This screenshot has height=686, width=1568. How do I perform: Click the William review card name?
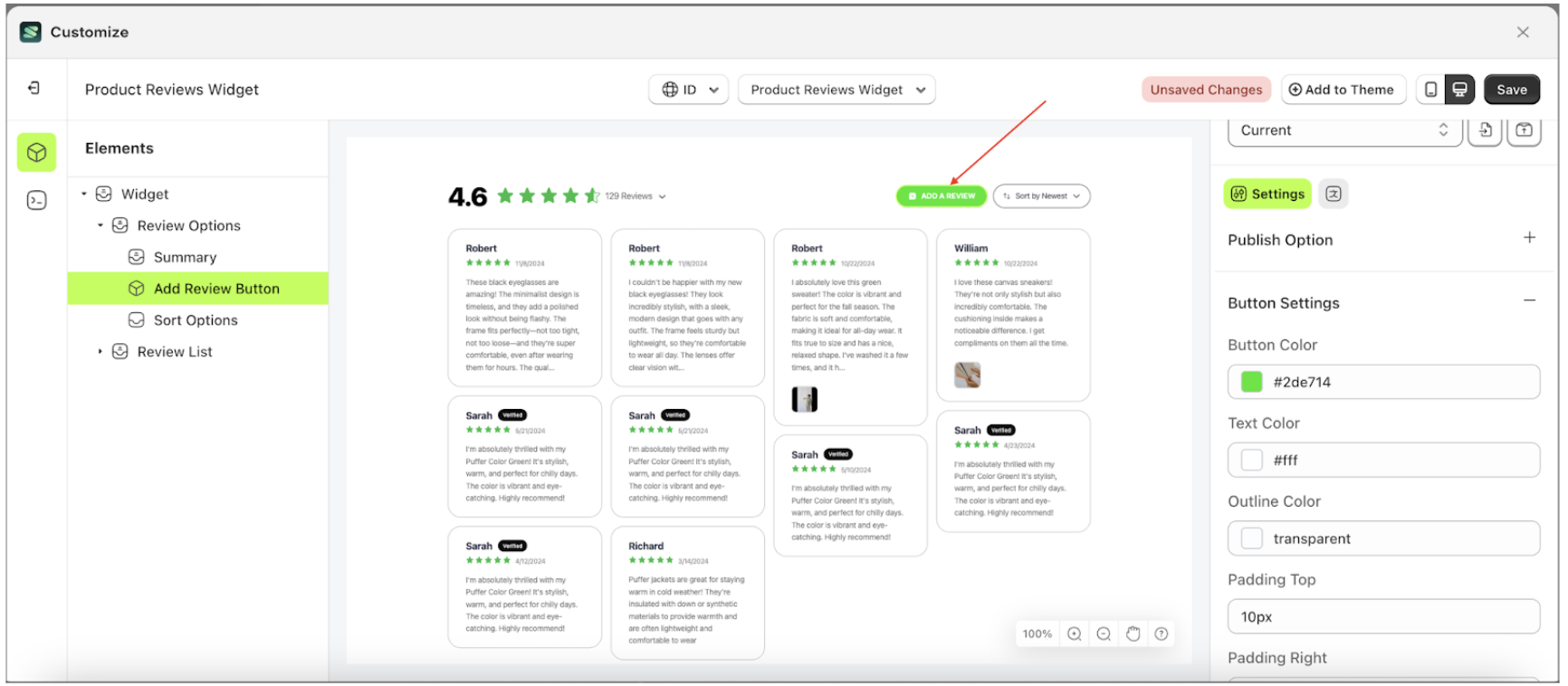point(970,248)
